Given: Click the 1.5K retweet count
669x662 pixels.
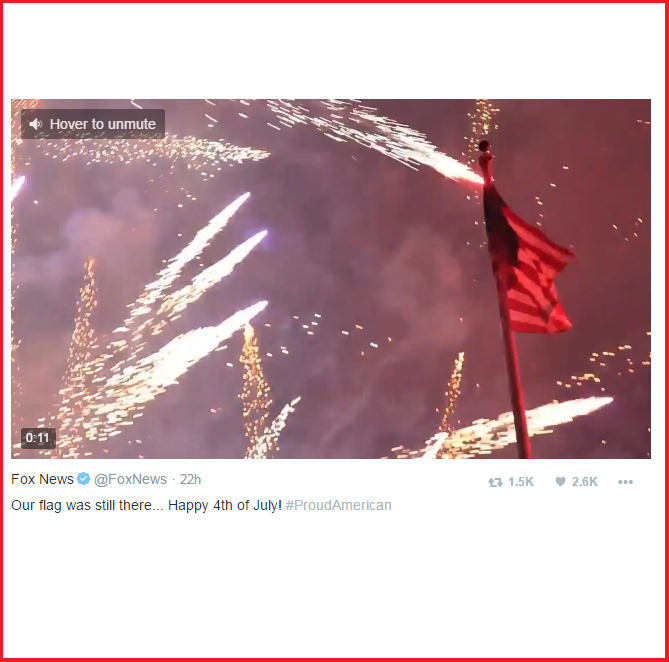Looking at the screenshot, I should pyautogui.click(x=521, y=482).
